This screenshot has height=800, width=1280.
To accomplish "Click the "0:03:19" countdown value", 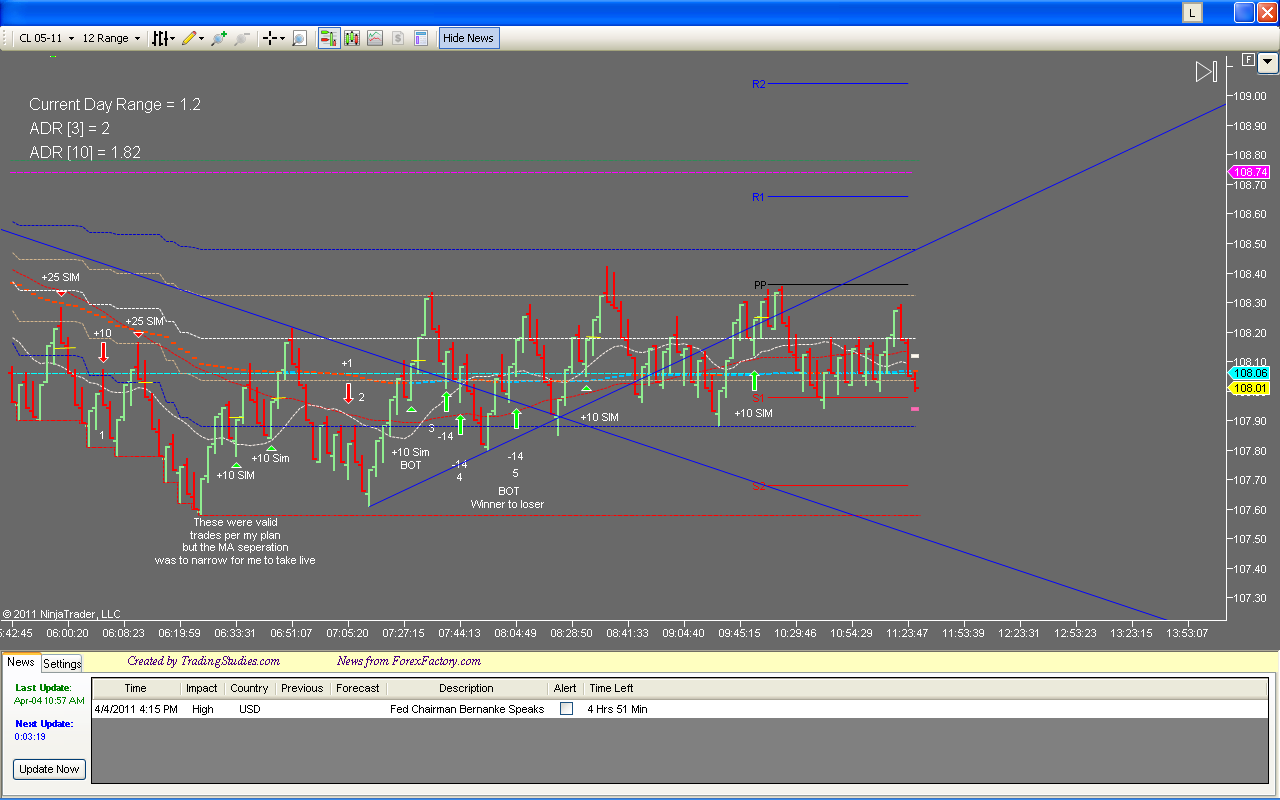I will [32, 736].
